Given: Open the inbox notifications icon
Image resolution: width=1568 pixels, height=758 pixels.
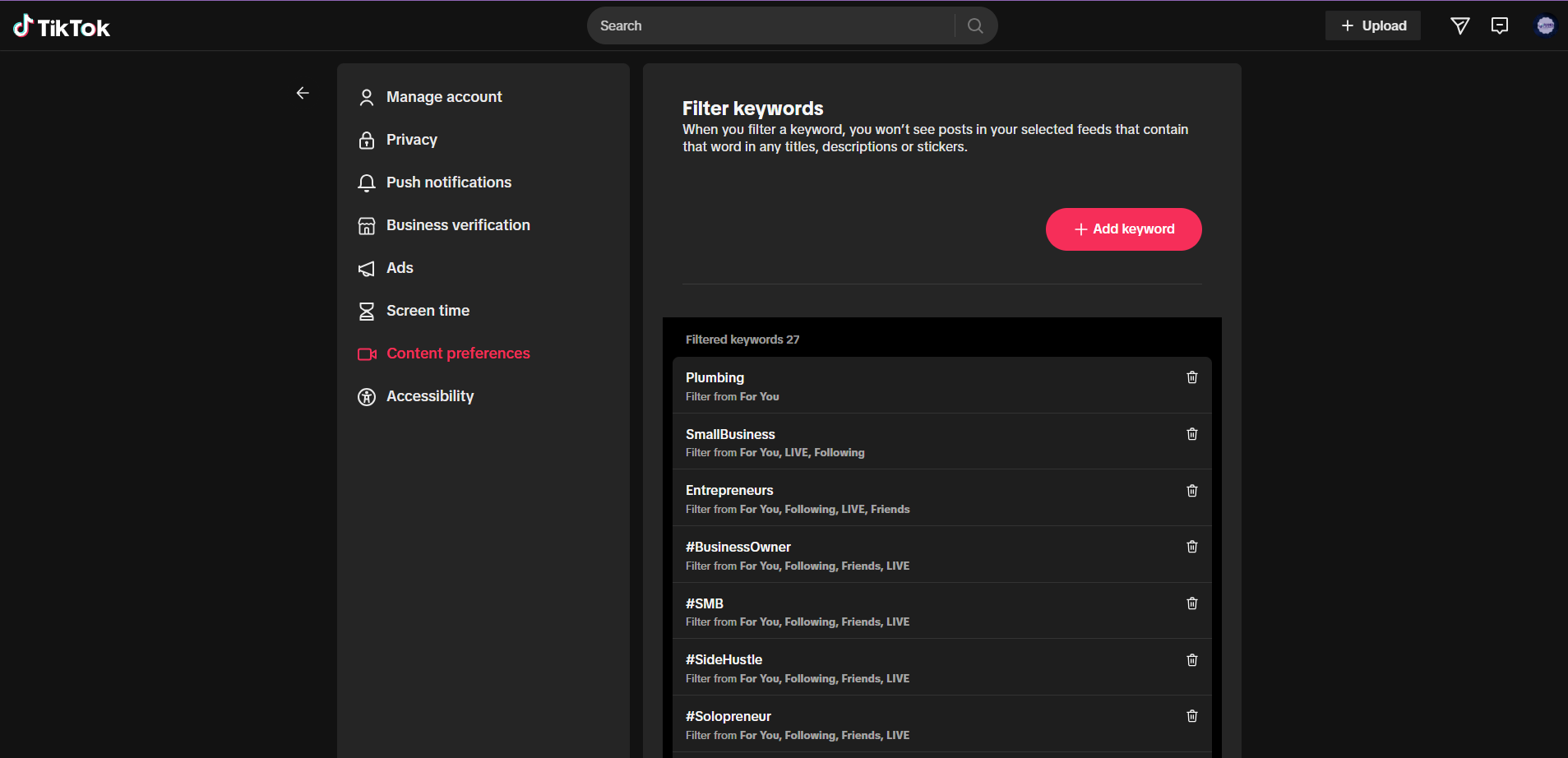Looking at the screenshot, I should tap(1500, 26).
